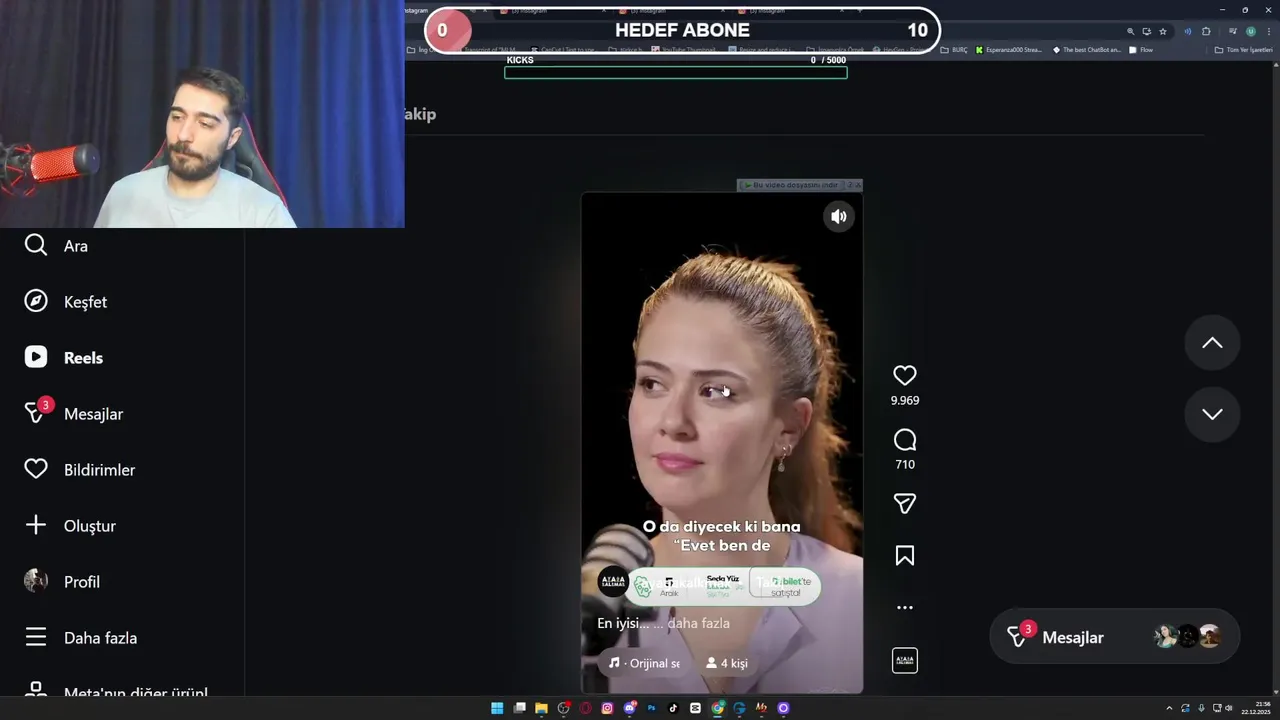Go to next reel with down chevron
This screenshot has height=720, width=1280.
(1212, 414)
